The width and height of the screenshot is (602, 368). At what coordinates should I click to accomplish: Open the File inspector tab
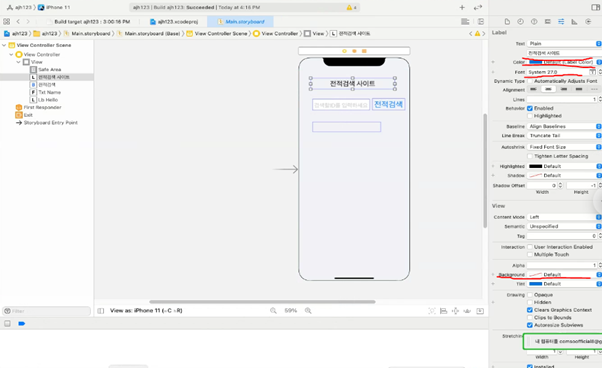507,21
